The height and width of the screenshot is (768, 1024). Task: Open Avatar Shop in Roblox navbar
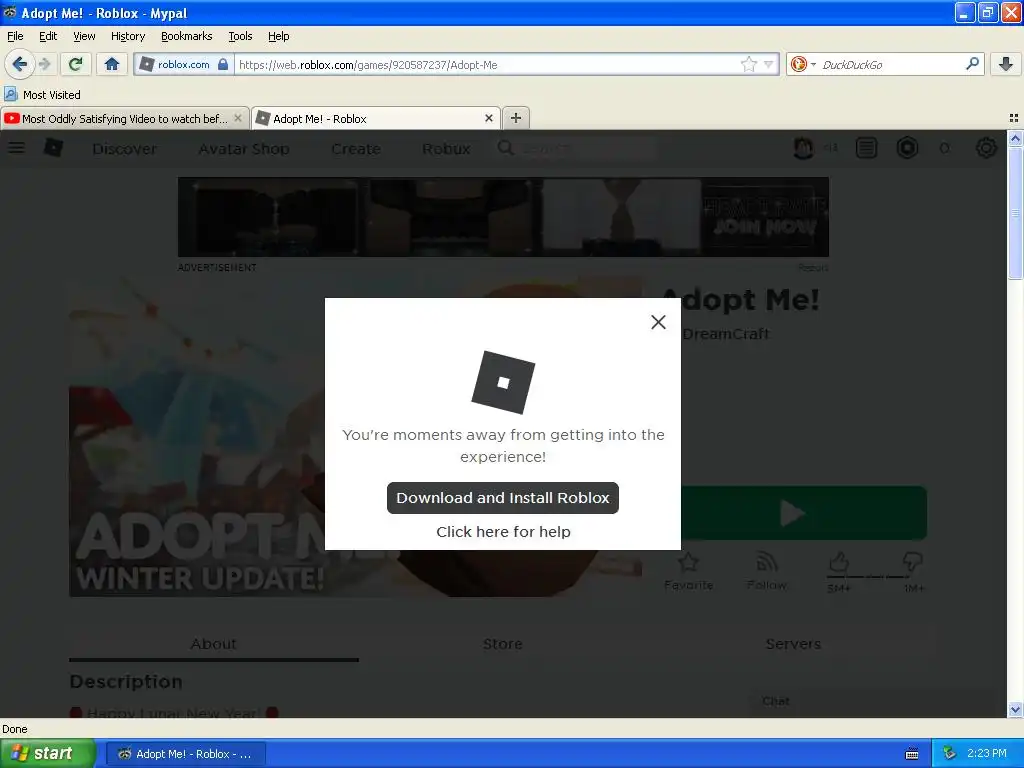tap(244, 149)
